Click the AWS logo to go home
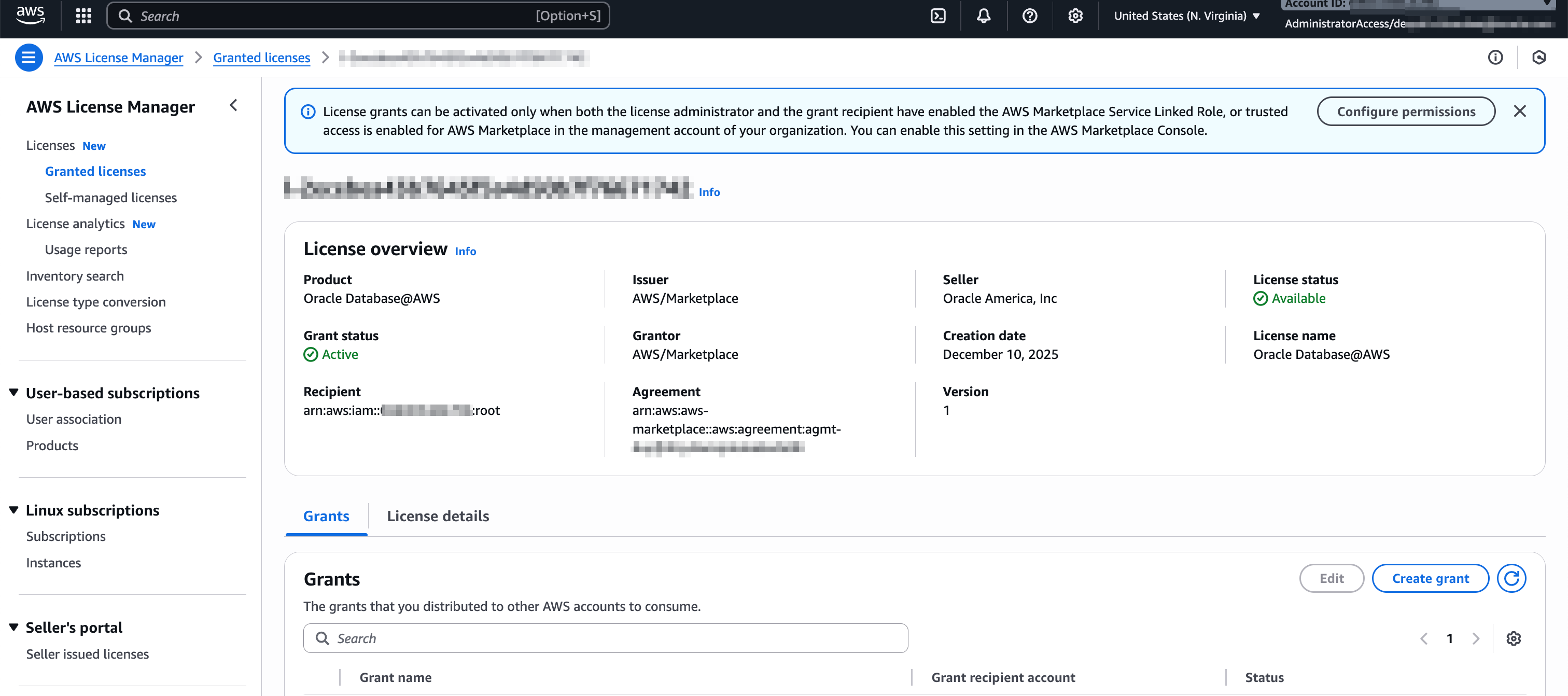The height and width of the screenshot is (696, 1568). (x=30, y=15)
